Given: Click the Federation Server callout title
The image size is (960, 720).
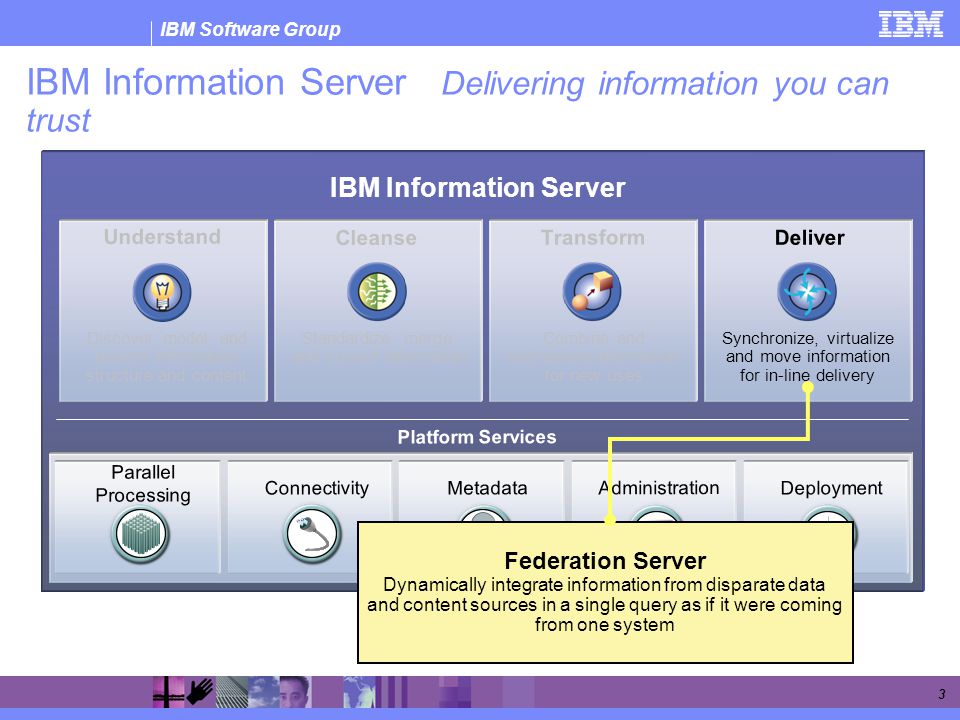Looking at the screenshot, I should click(x=605, y=561).
